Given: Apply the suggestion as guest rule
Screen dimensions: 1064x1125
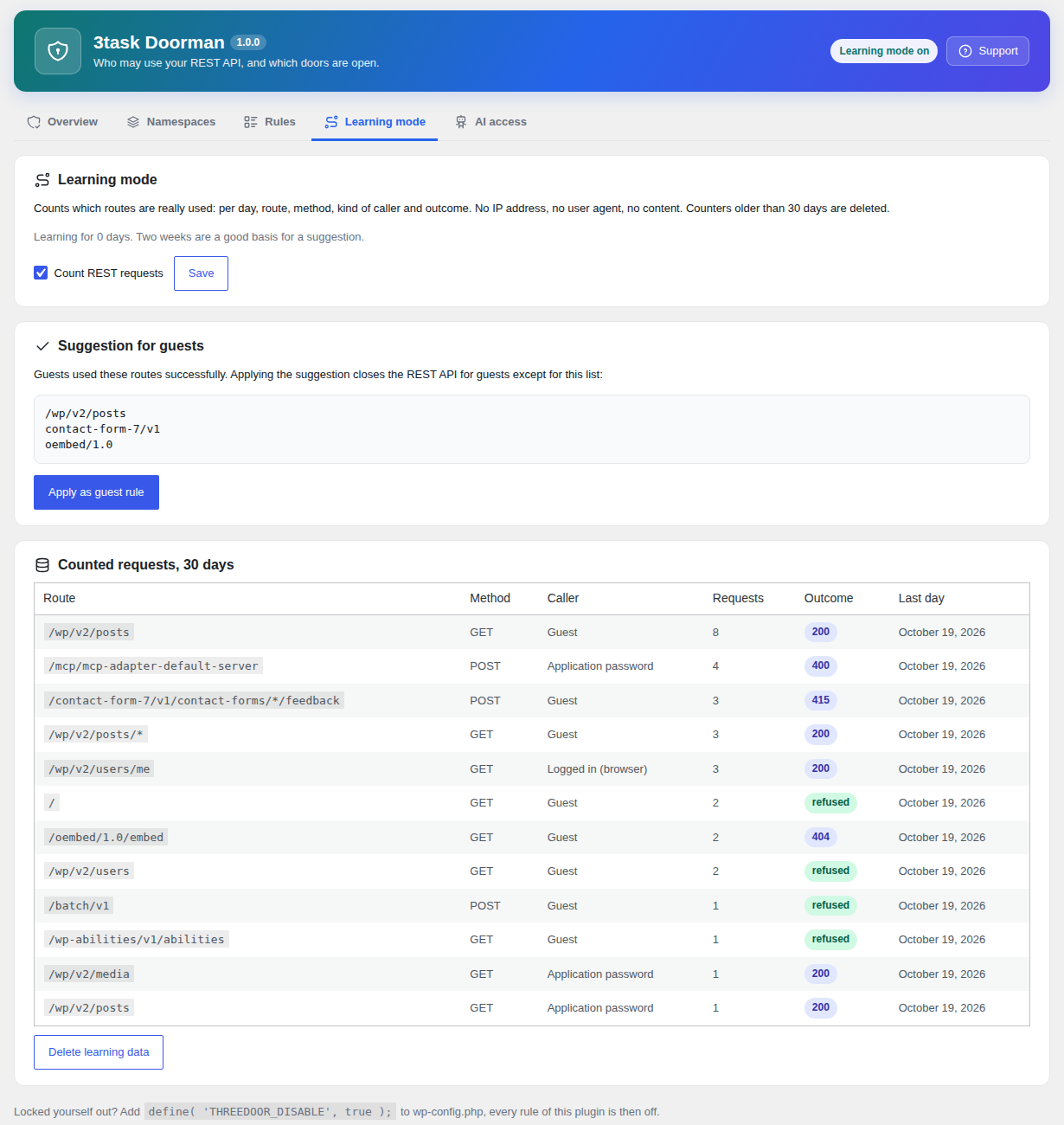Looking at the screenshot, I should (96, 492).
